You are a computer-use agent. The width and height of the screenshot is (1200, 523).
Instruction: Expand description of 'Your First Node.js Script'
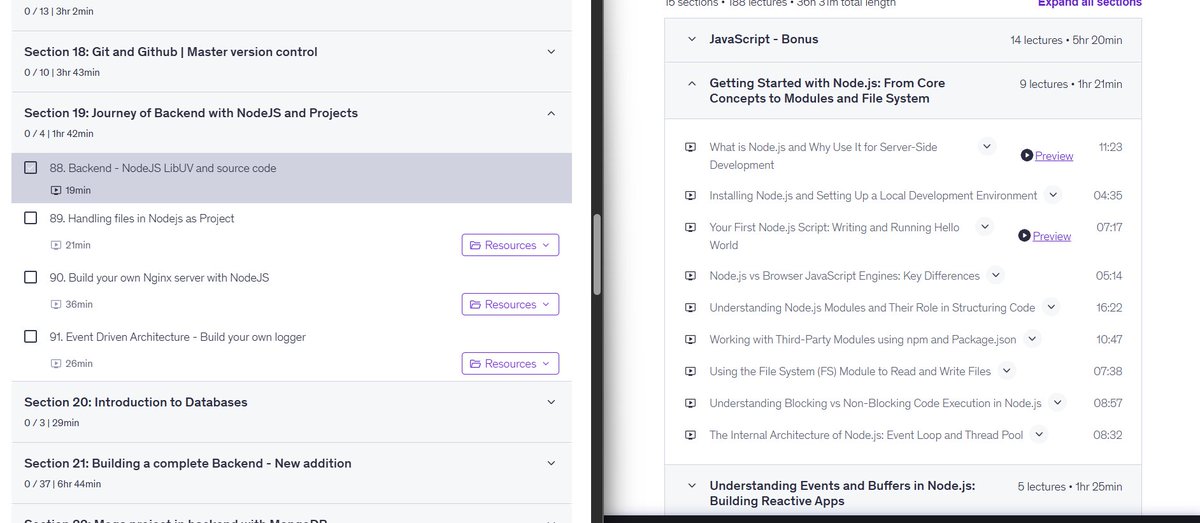(x=985, y=227)
